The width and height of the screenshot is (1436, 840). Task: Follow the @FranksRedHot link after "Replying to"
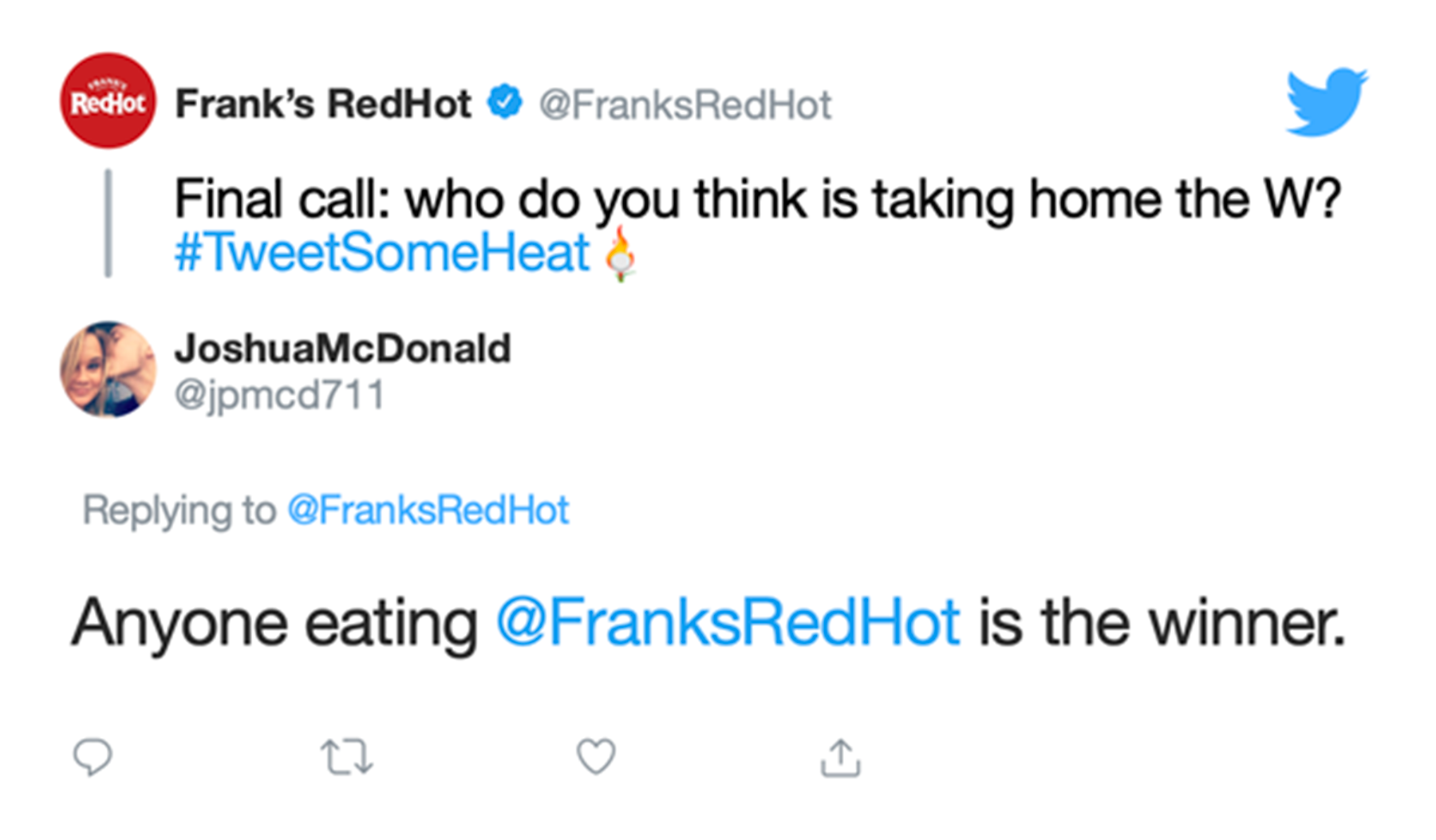click(x=428, y=511)
